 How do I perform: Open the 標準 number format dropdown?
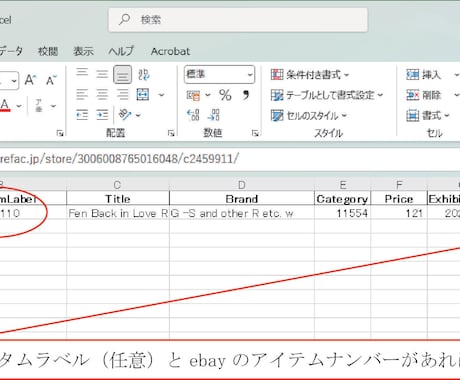pos(219,74)
